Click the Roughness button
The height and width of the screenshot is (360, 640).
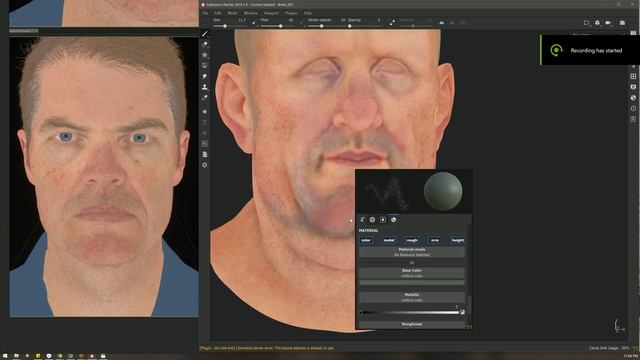click(x=412, y=324)
